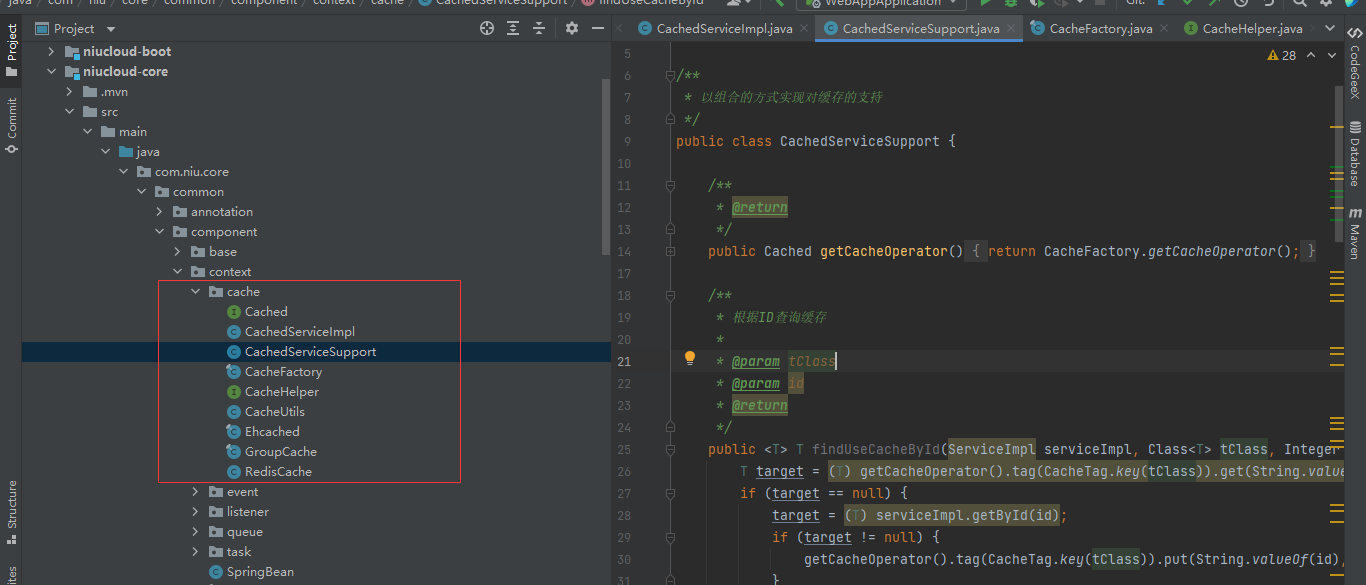Click the Project tree vertical scrollbar
This screenshot has height=585, width=1366.
tap(605, 165)
